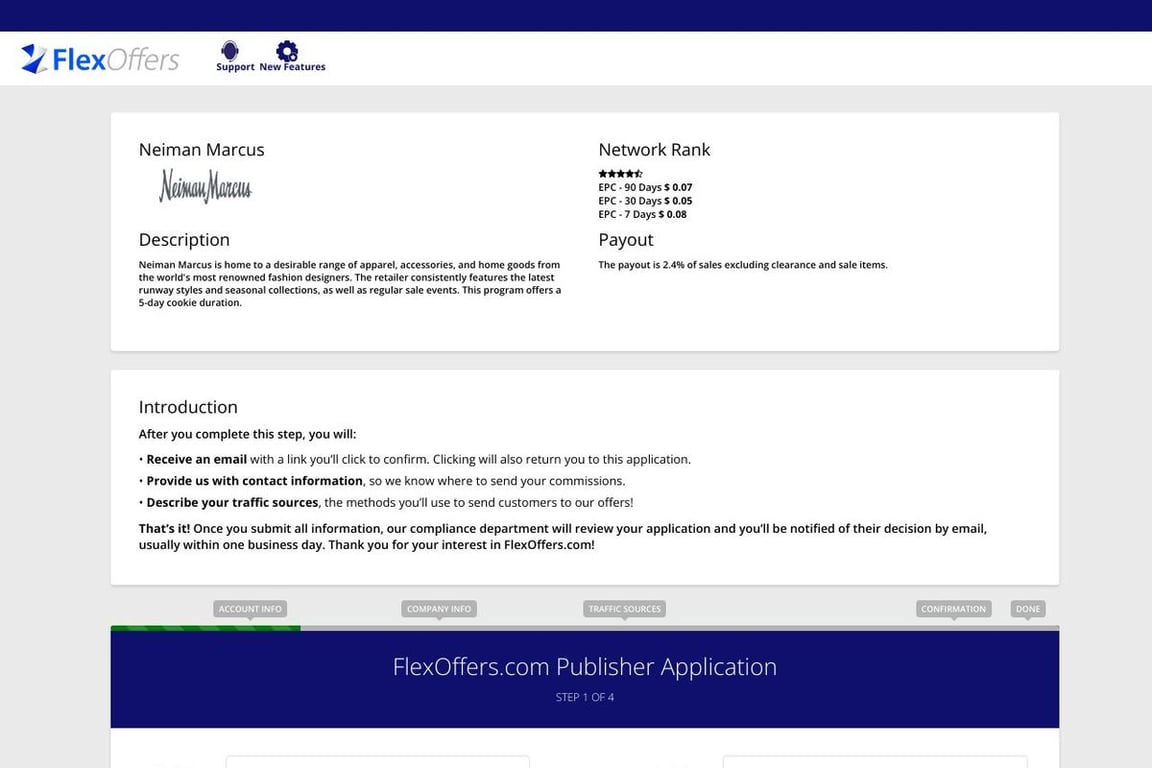Click the Introduction section heading
This screenshot has height=768, width=1152.
(x=188, y=407)
